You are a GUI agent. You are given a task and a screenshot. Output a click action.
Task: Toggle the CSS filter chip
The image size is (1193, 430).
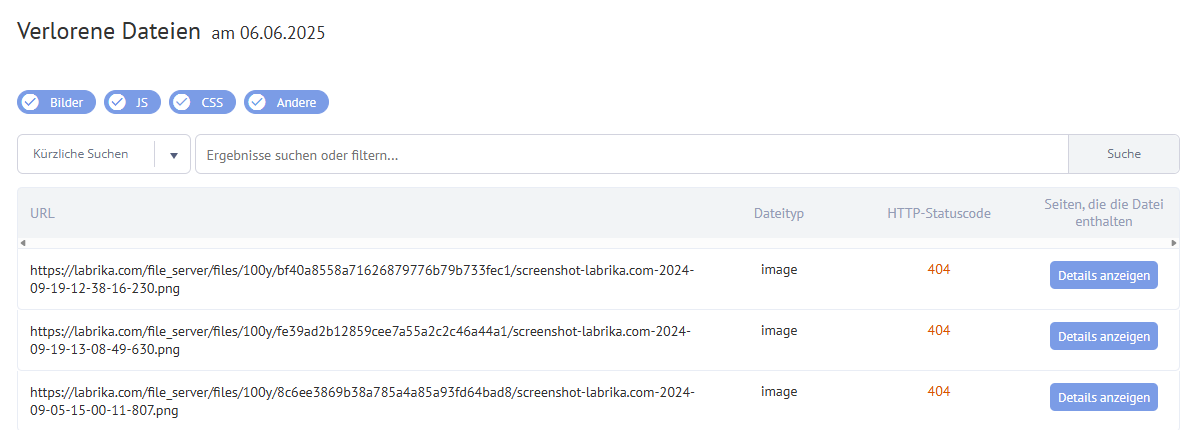coord(202,102)
